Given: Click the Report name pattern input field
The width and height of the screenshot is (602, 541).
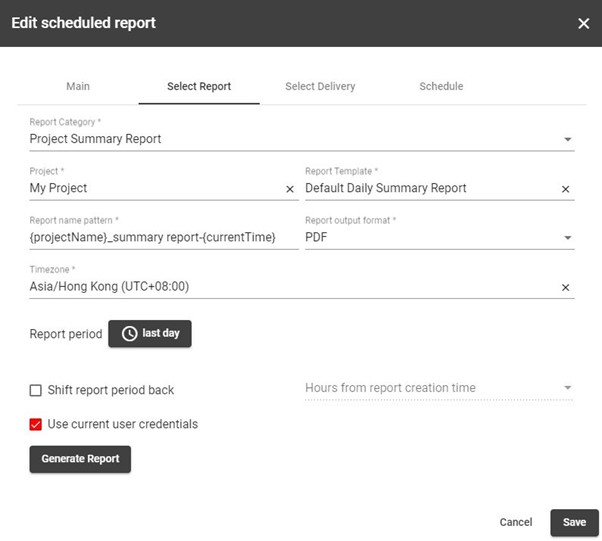Looking at the screenshot, I should click(x=164, y=237).
